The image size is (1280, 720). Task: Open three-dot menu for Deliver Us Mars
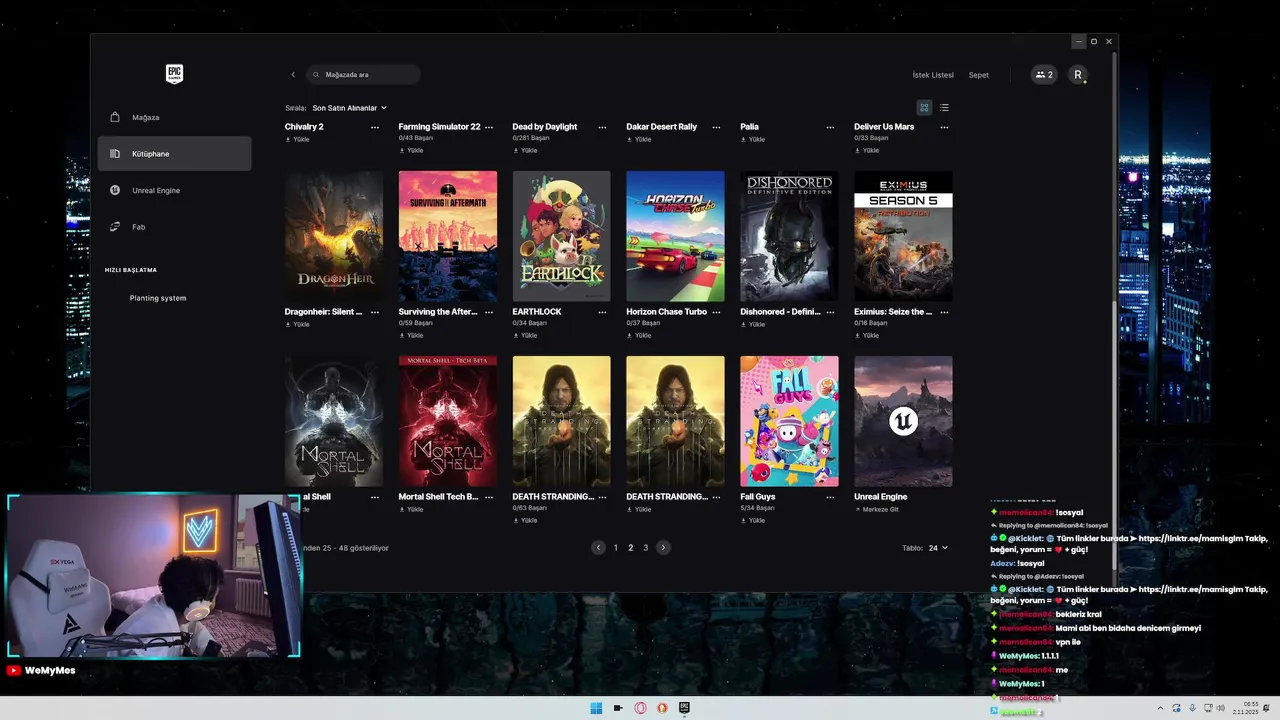(944, 127)
